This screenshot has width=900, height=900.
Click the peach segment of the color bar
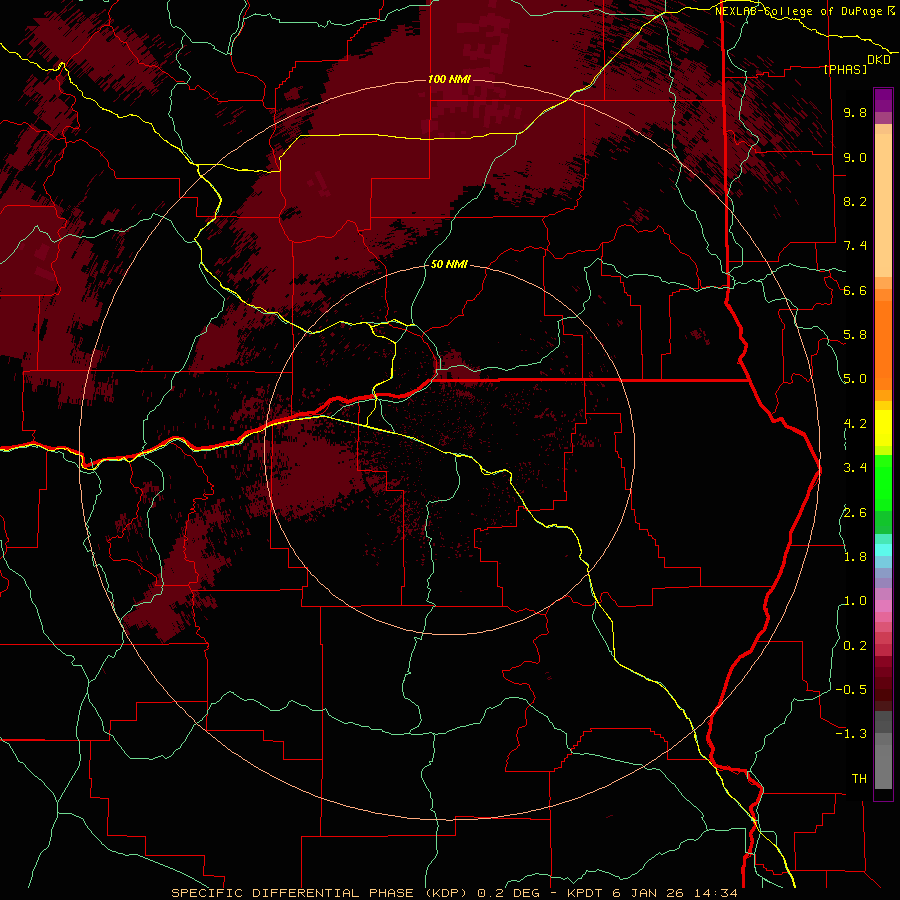click(x=883, y=205)
